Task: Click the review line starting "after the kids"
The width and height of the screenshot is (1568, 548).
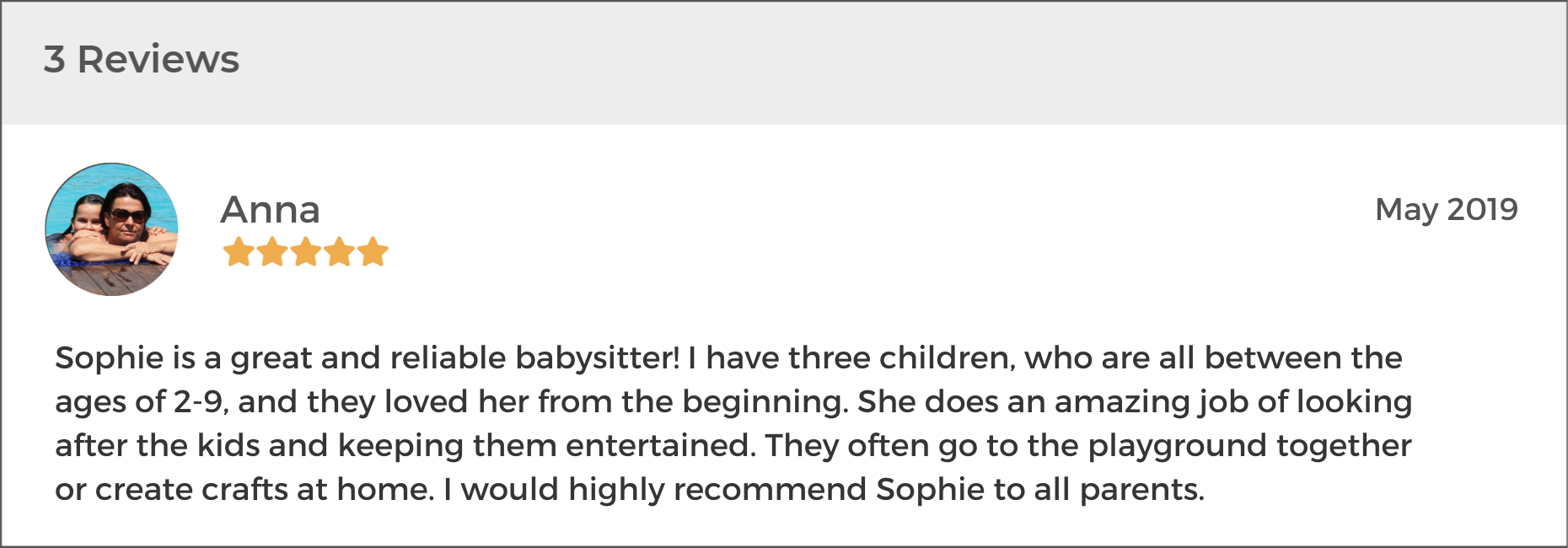Action: point(733,446)
